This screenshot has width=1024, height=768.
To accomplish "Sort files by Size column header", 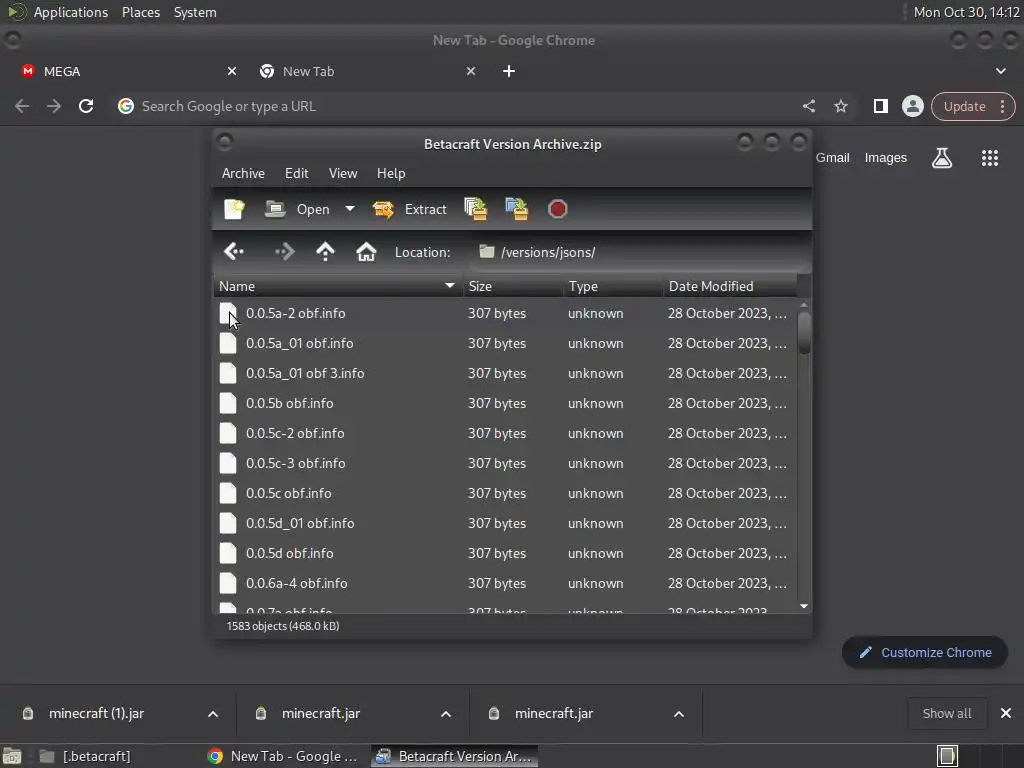I will [513, 286].
